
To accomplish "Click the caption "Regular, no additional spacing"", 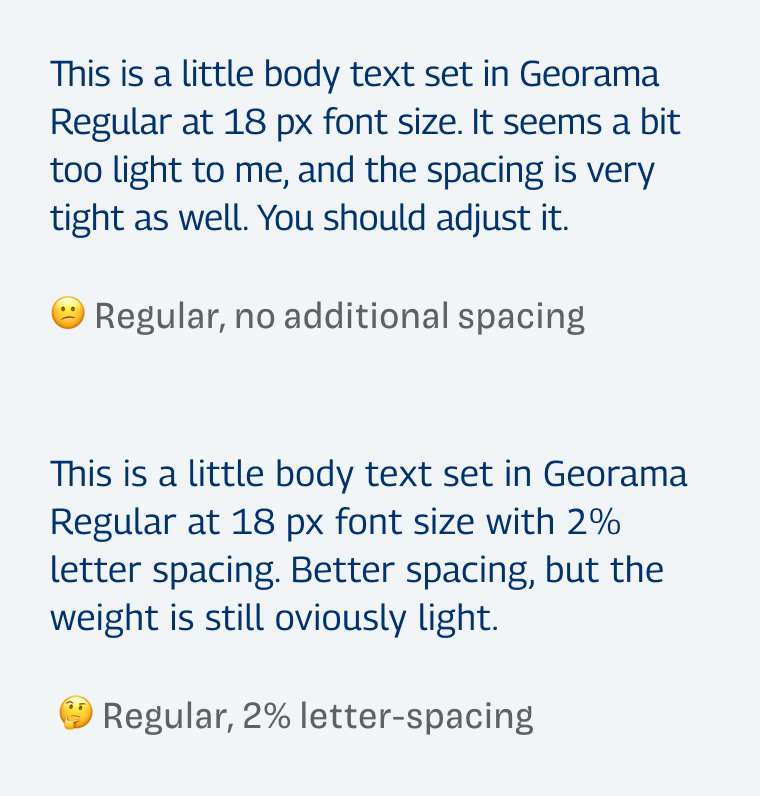I will click(x=340, y=317).
